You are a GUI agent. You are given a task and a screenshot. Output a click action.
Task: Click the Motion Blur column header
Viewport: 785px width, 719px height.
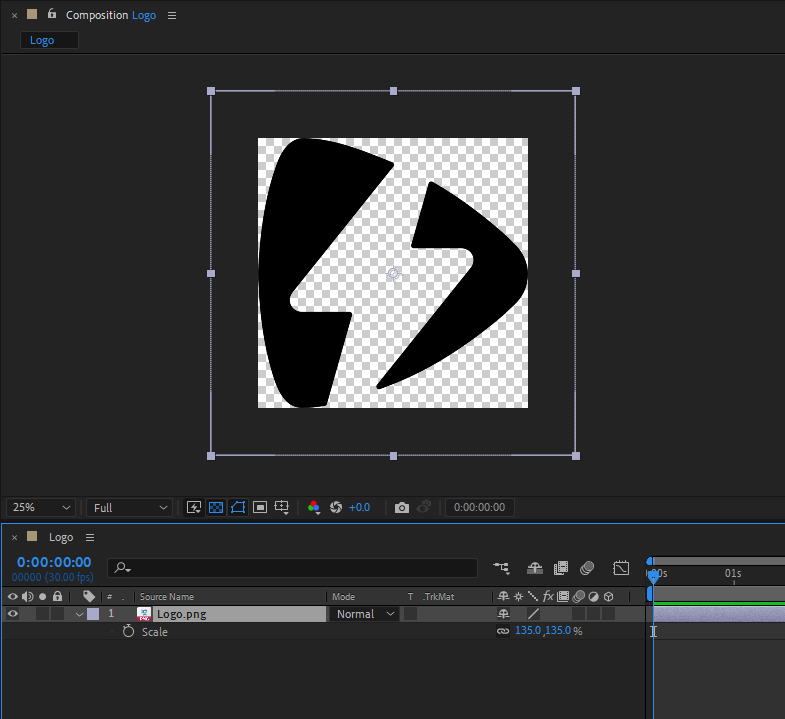578,596
